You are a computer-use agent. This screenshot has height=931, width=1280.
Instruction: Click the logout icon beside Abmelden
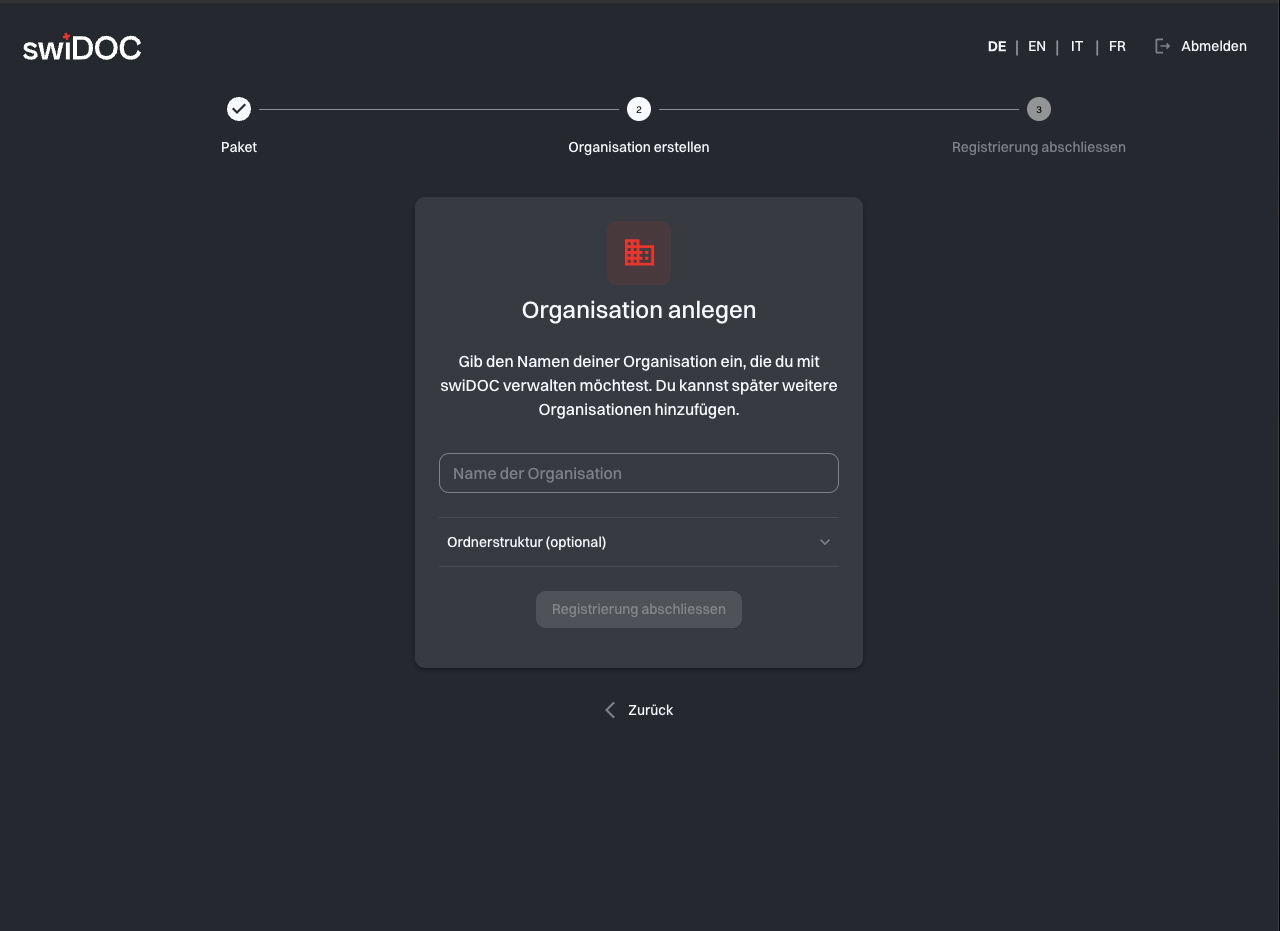[x=1162, y=46]
